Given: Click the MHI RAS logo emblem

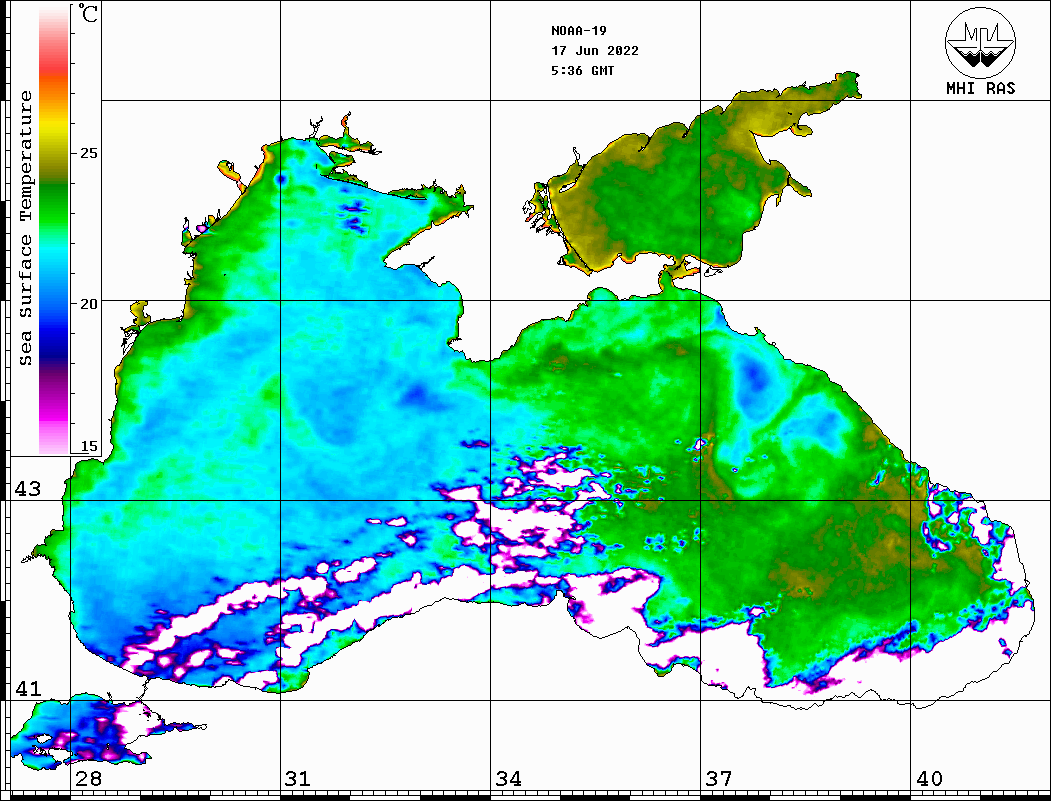Looking at the screenshot, I should click(981, 42).
